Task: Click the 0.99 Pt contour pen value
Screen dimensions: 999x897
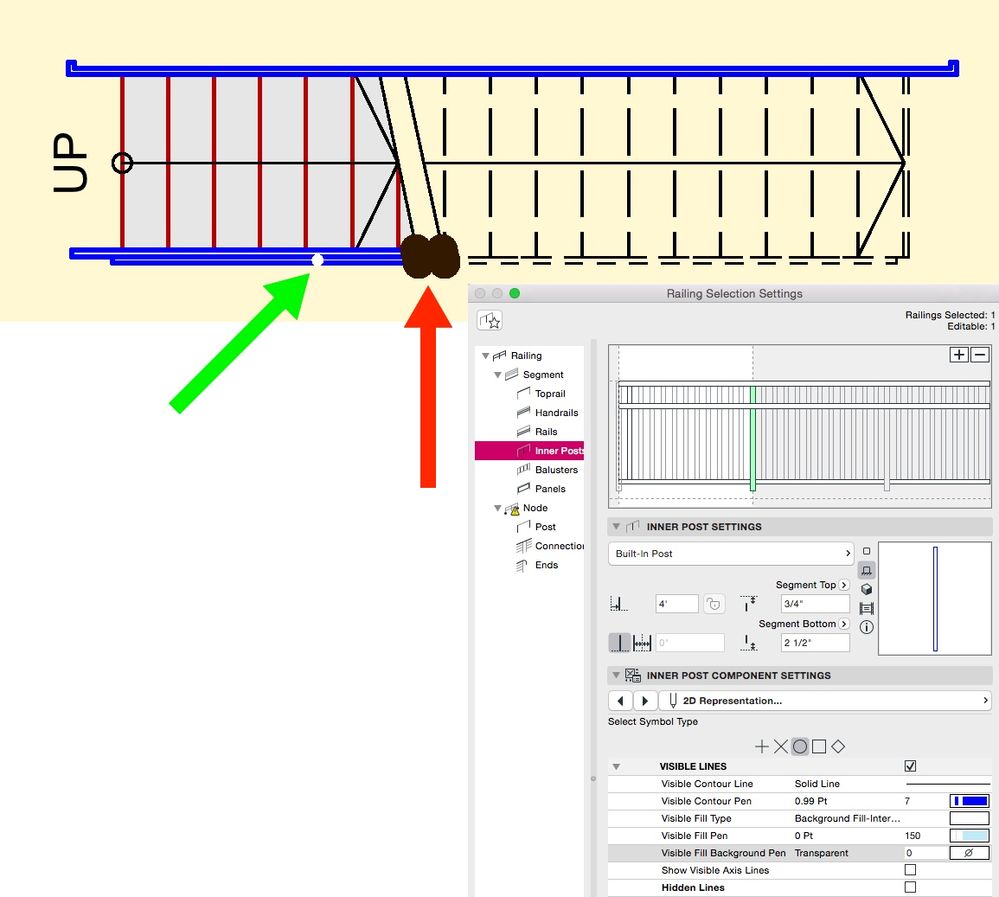Action: (810, 801)
